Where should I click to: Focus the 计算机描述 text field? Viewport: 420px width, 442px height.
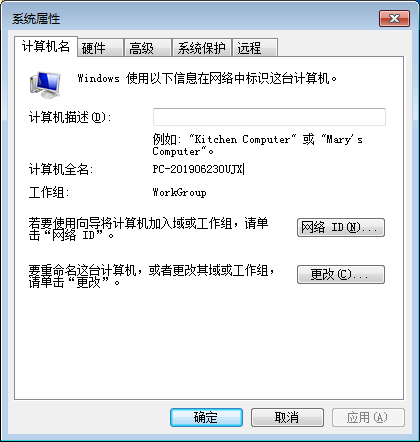coord(269,117)
